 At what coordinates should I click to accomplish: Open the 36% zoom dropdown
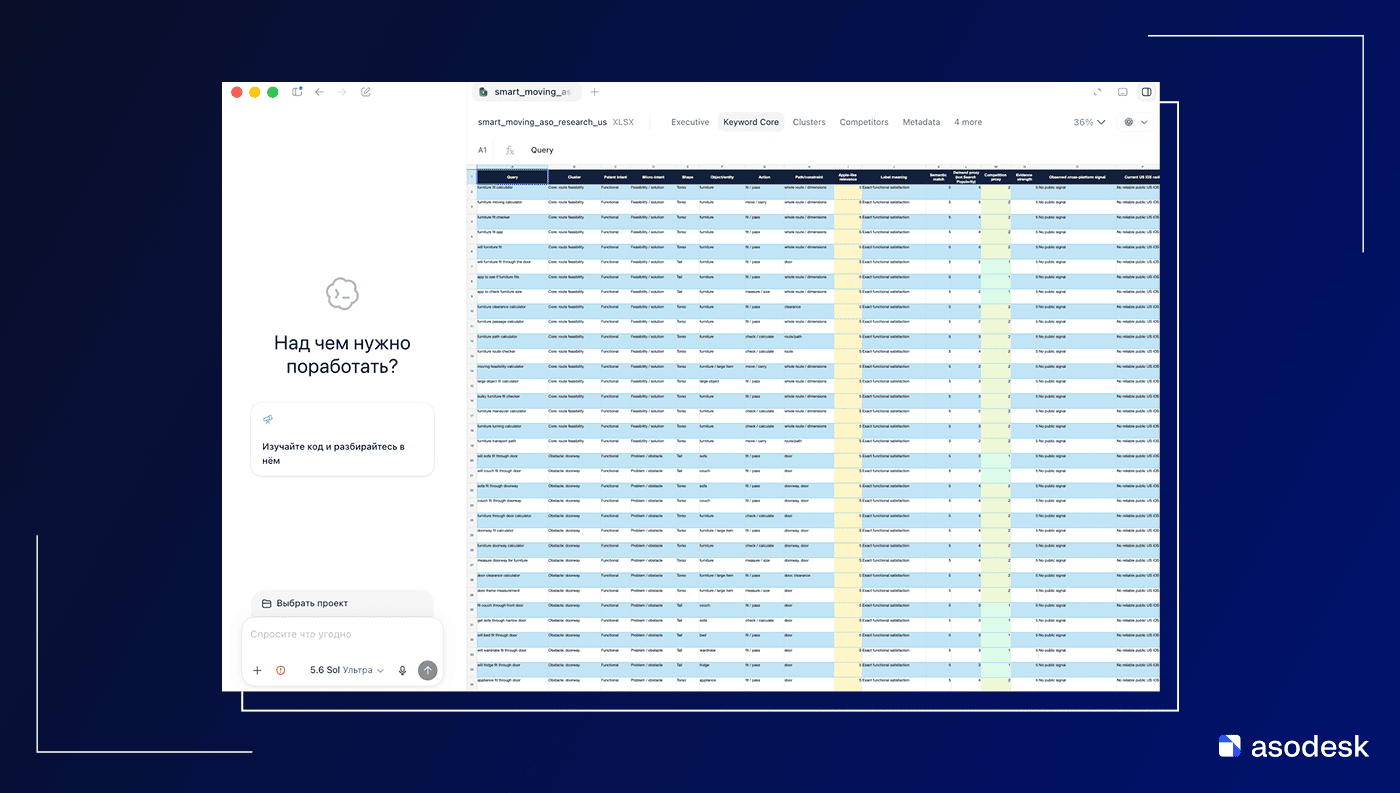(1090, 122)
